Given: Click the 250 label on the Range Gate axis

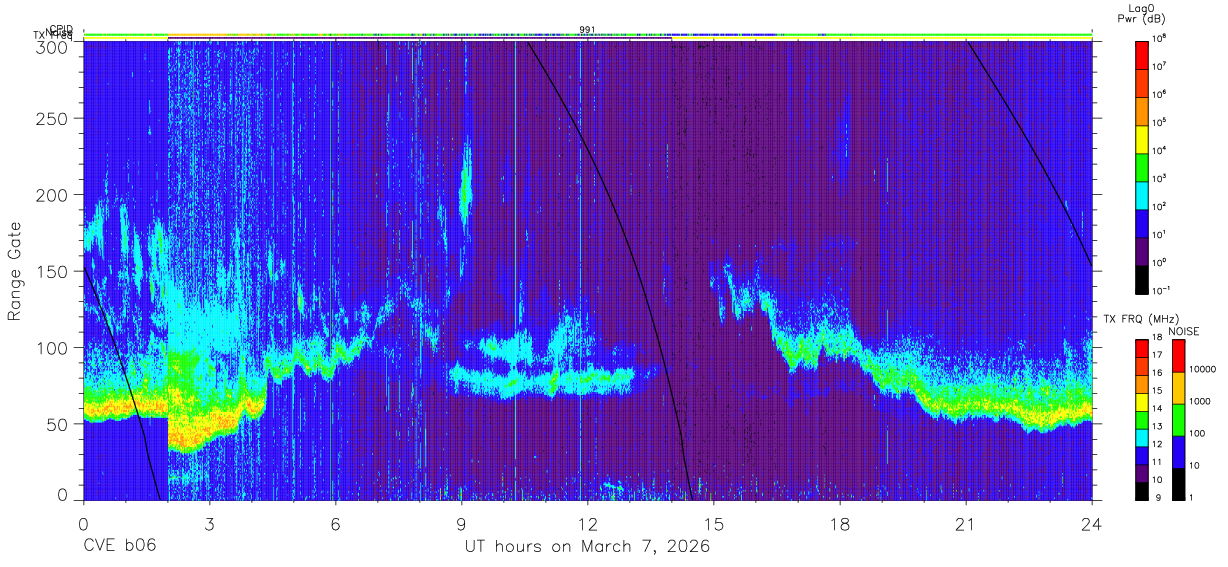Looking at the screenshot, I should 52,119.
